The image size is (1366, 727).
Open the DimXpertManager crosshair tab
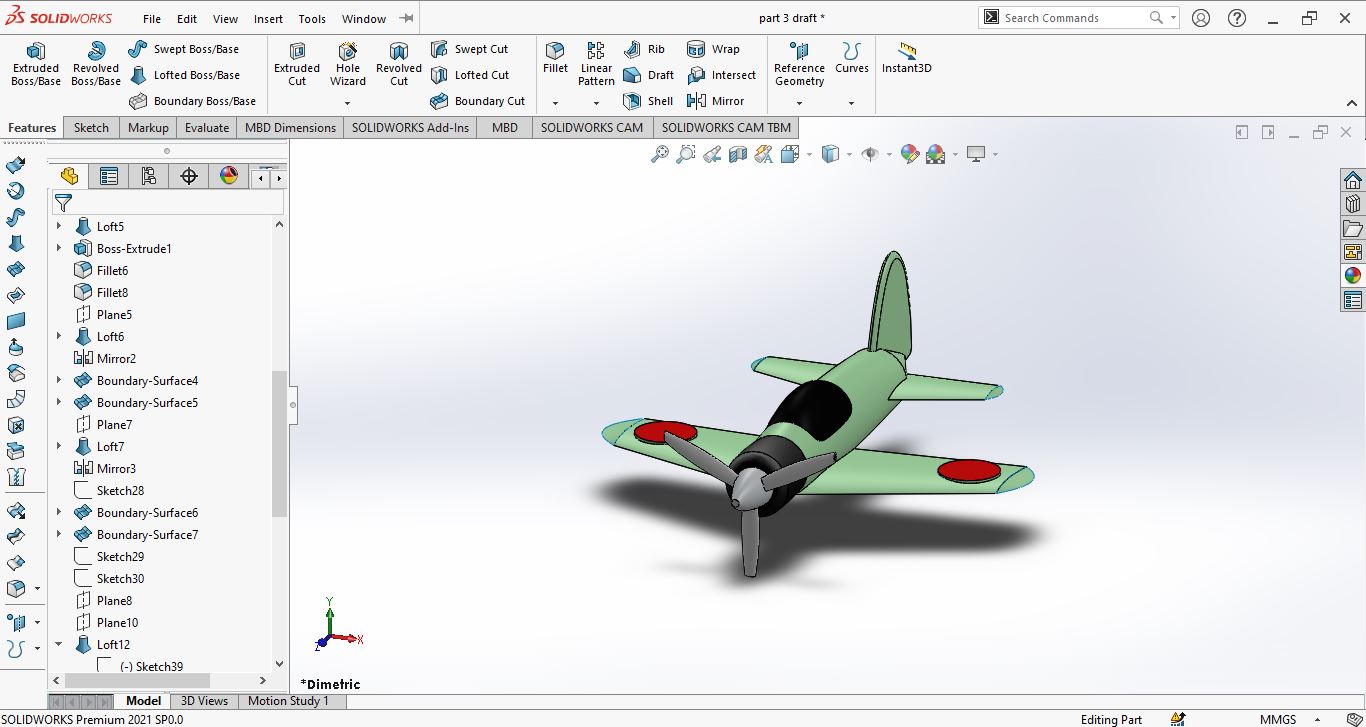189,177
